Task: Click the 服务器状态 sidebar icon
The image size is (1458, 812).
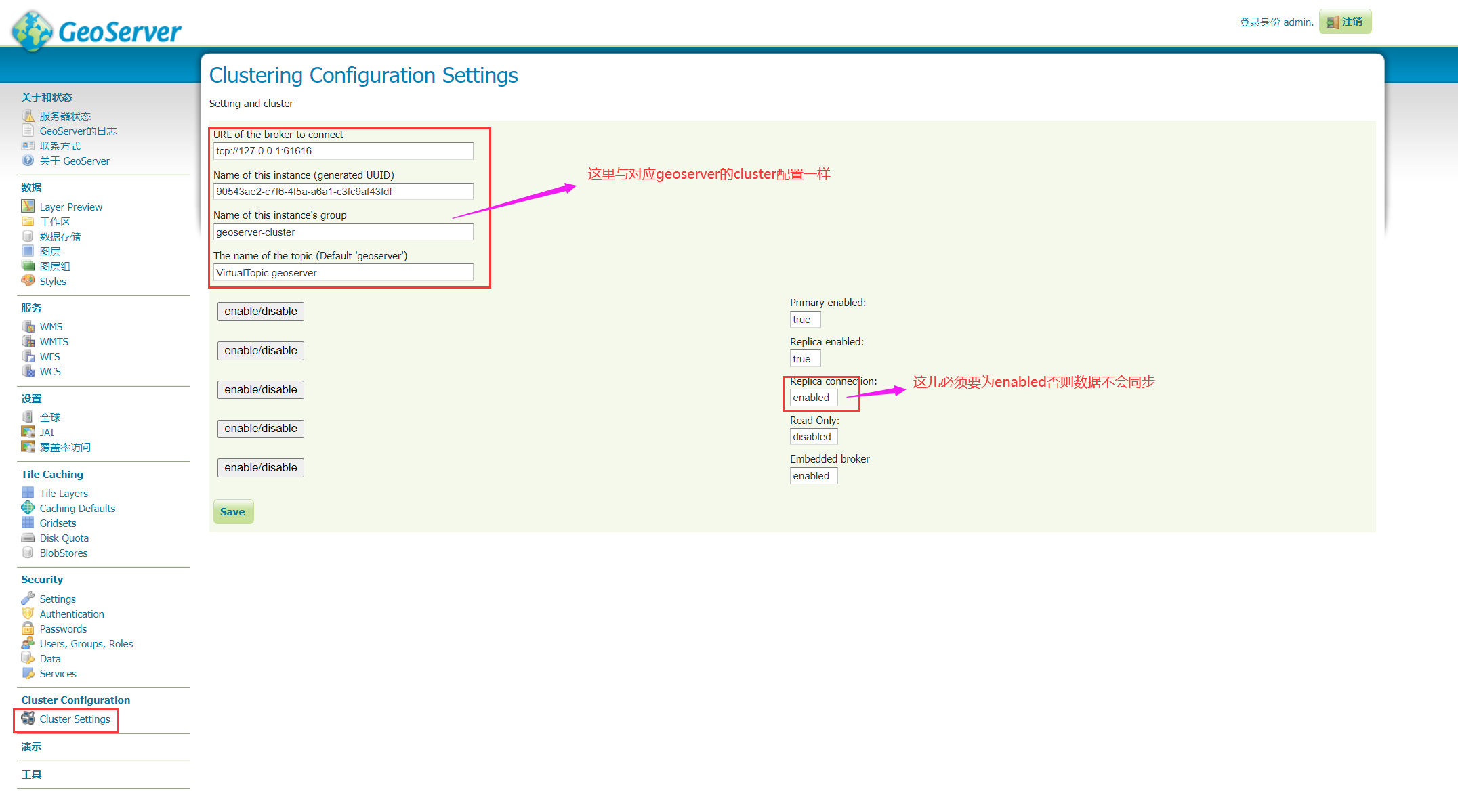Action: click(28, 116)
